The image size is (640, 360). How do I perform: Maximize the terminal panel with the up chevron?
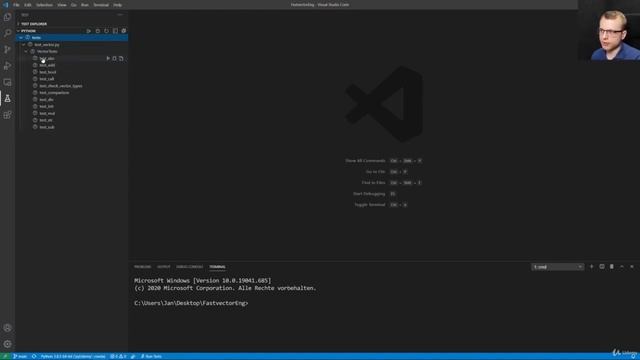coord(622,267)
